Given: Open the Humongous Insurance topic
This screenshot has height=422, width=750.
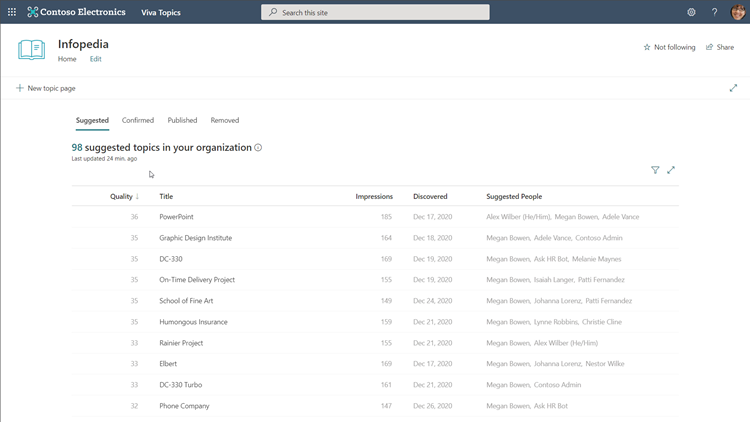Looking at the screenshot, I should [193, 322].
